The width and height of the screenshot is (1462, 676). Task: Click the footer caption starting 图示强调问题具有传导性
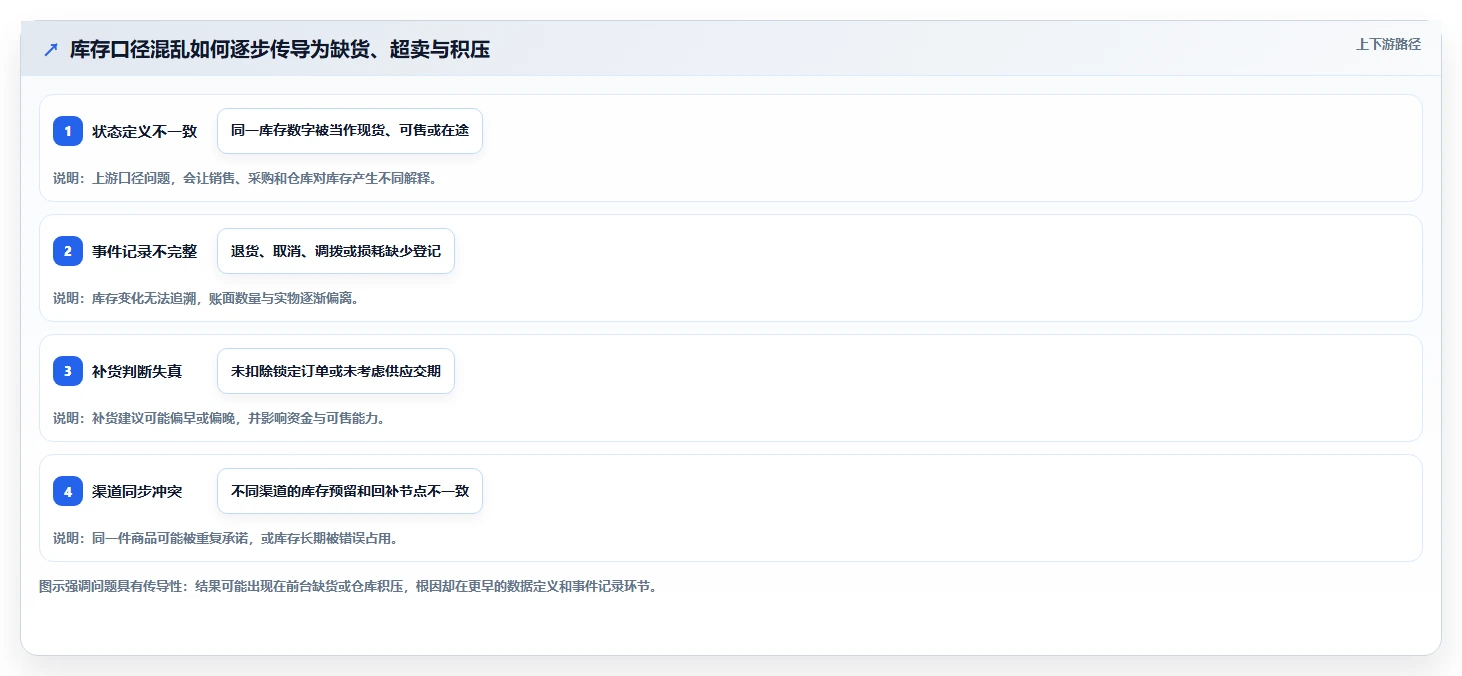pyautogui.click(x=349, y=586)
